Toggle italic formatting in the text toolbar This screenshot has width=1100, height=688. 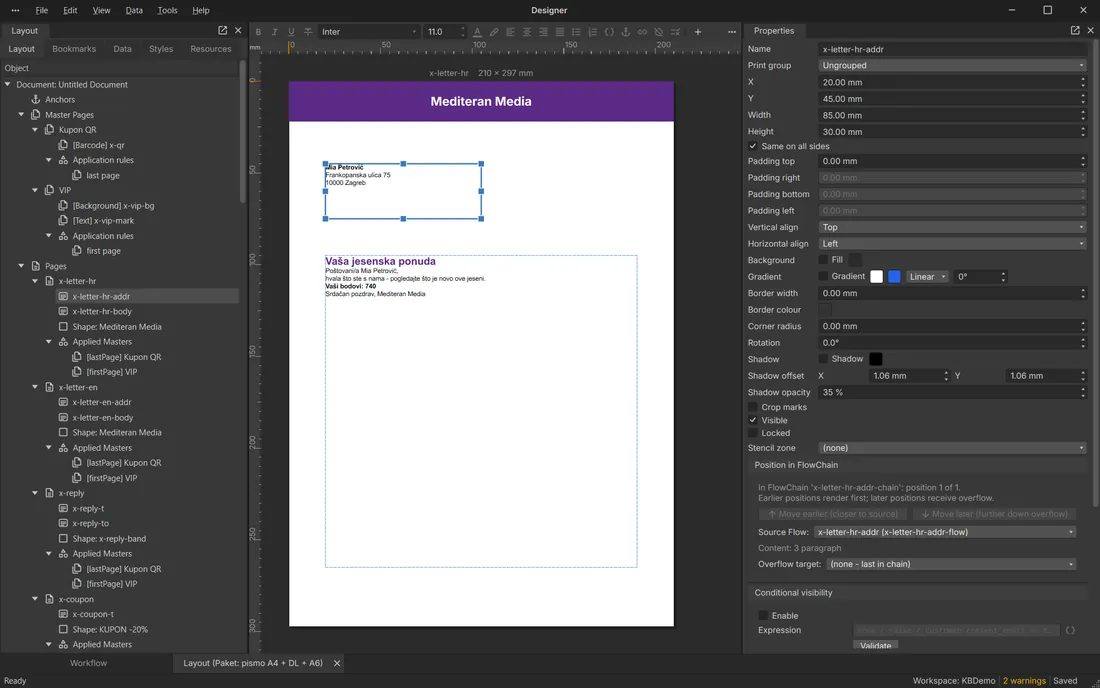tap(274, 32)
